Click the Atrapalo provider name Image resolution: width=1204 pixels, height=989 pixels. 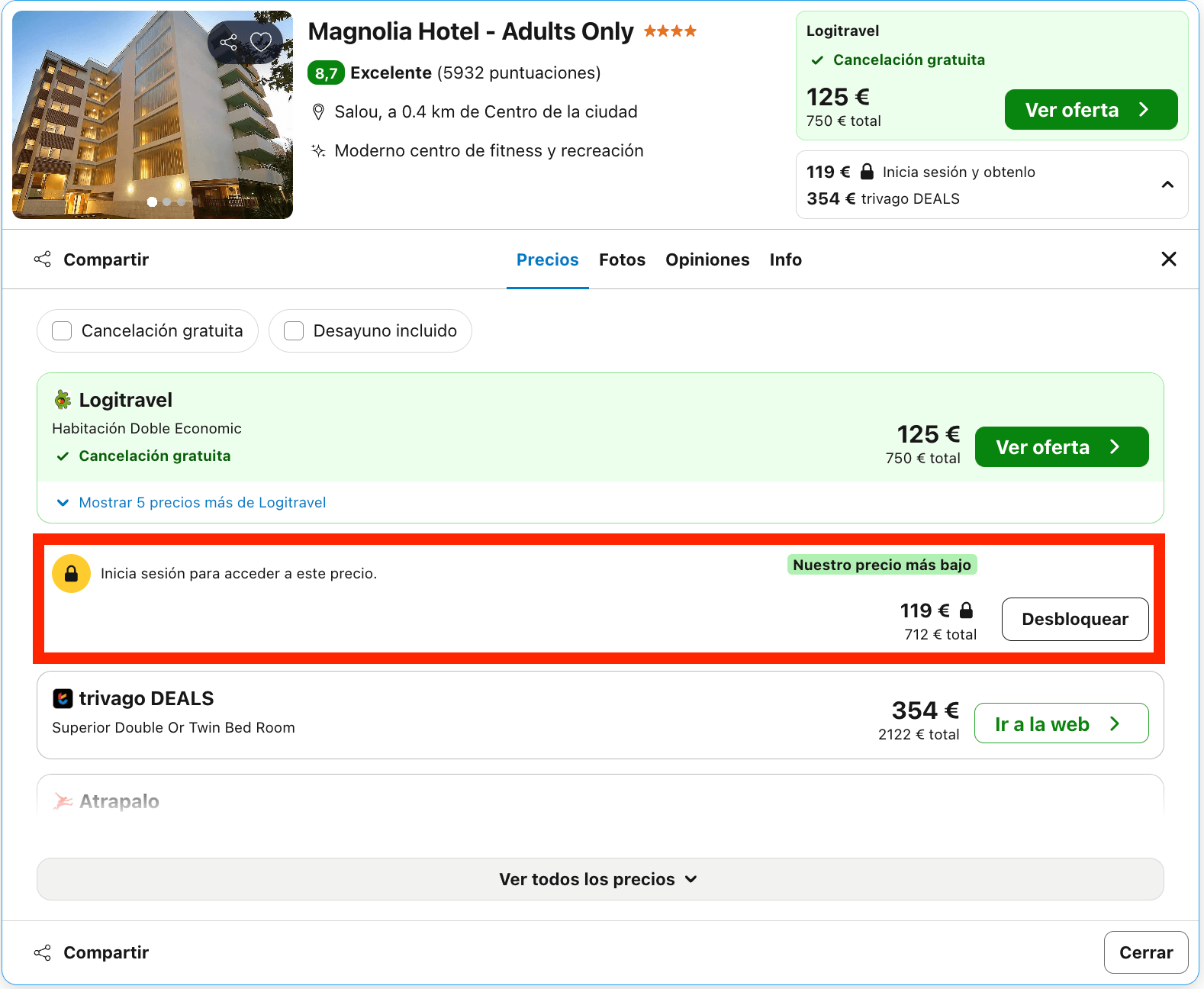click(119, 801)
